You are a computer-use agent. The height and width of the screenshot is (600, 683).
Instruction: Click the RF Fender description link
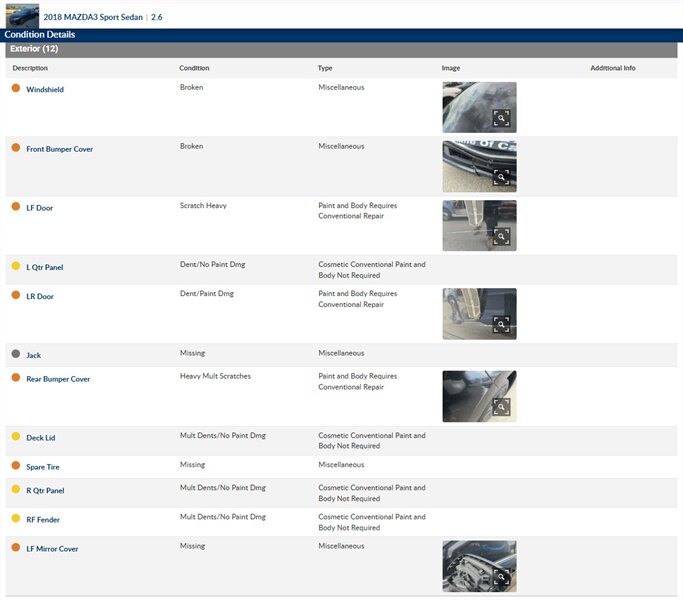(x=43, y=520)
